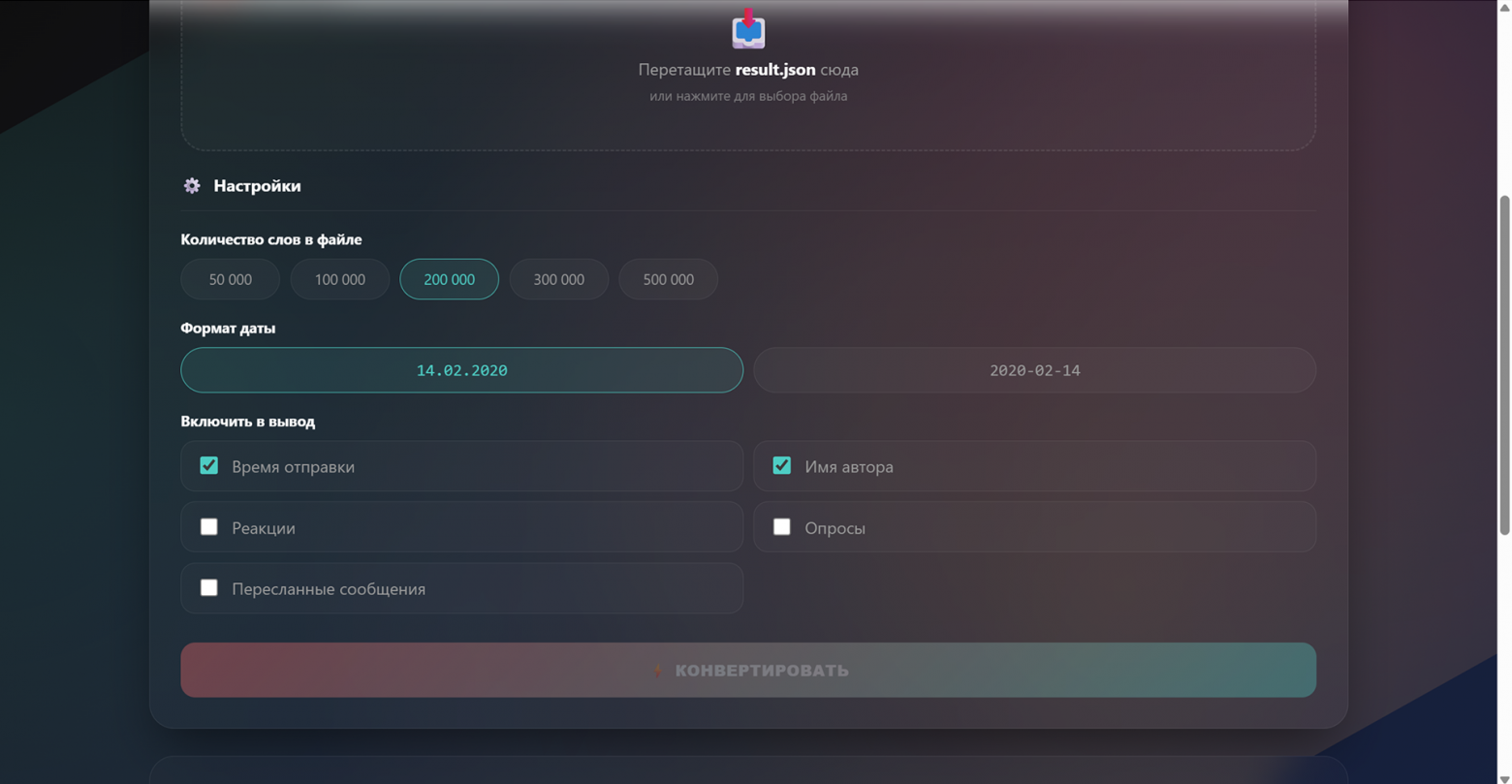Click the scrollbar up arrow

(1504, 7)
